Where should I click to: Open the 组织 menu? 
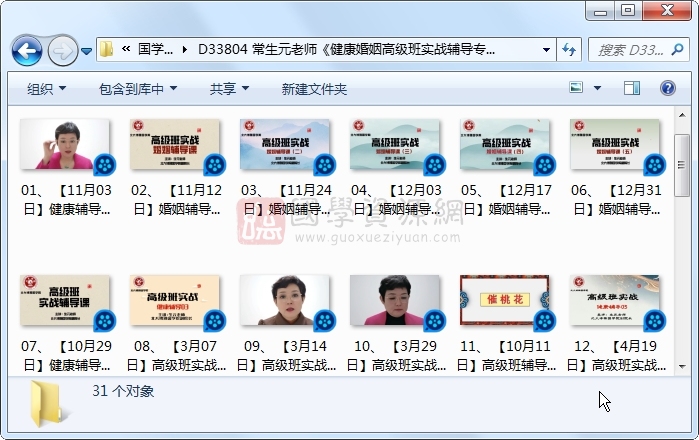tap(46, 89)
